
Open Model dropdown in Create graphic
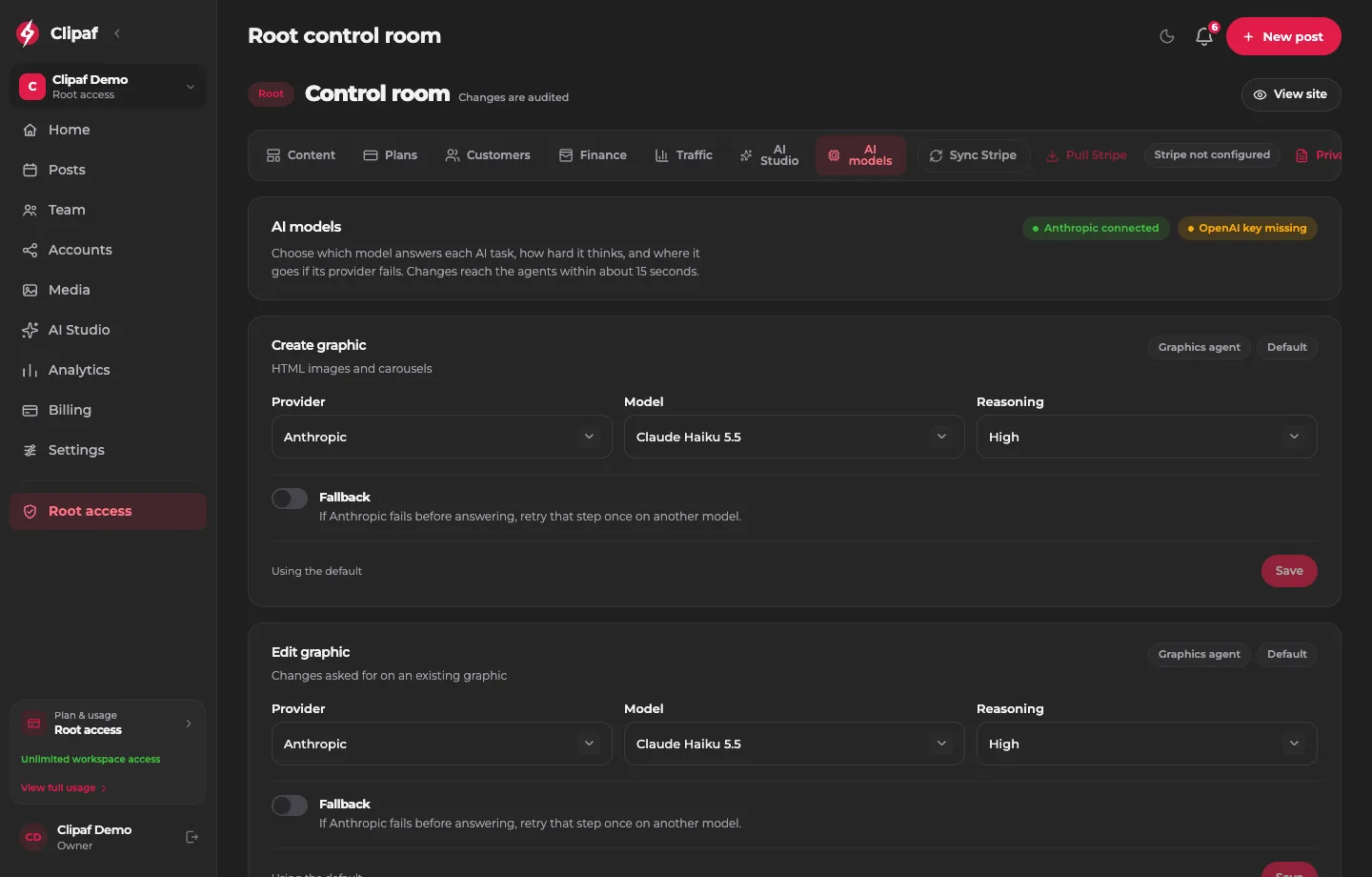pyautogui.click(x=795, y=437)
